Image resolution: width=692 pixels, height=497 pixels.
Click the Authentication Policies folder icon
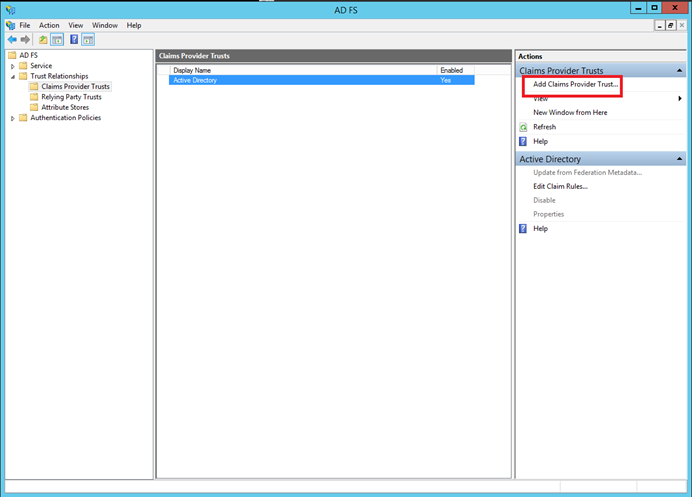23,118
